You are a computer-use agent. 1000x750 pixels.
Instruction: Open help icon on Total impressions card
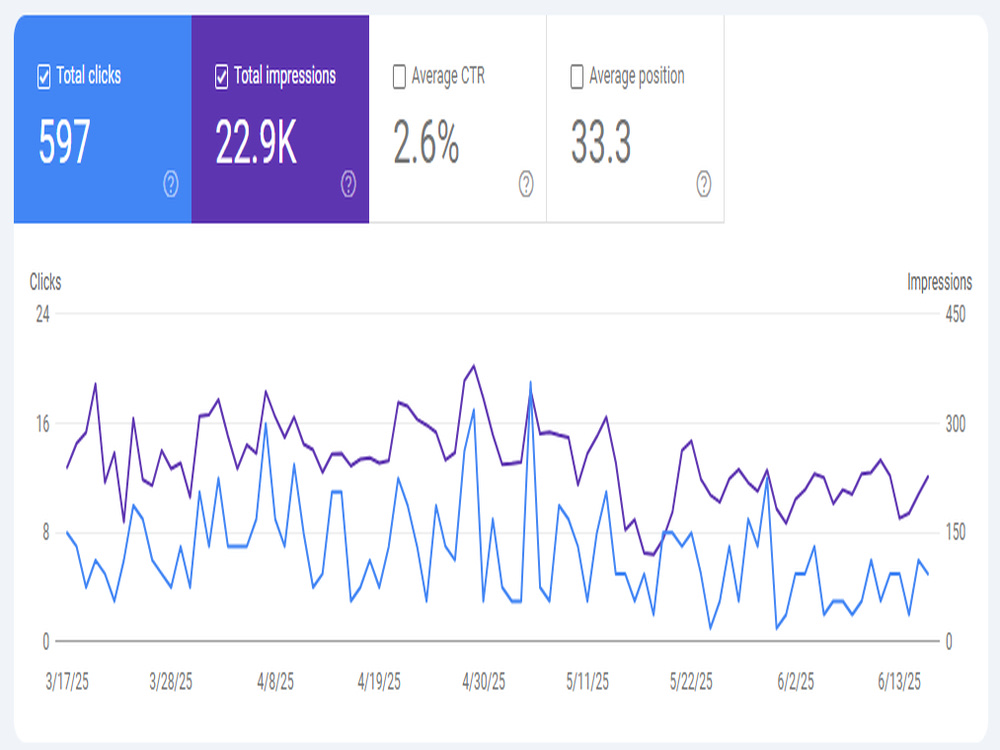(348, 184)
